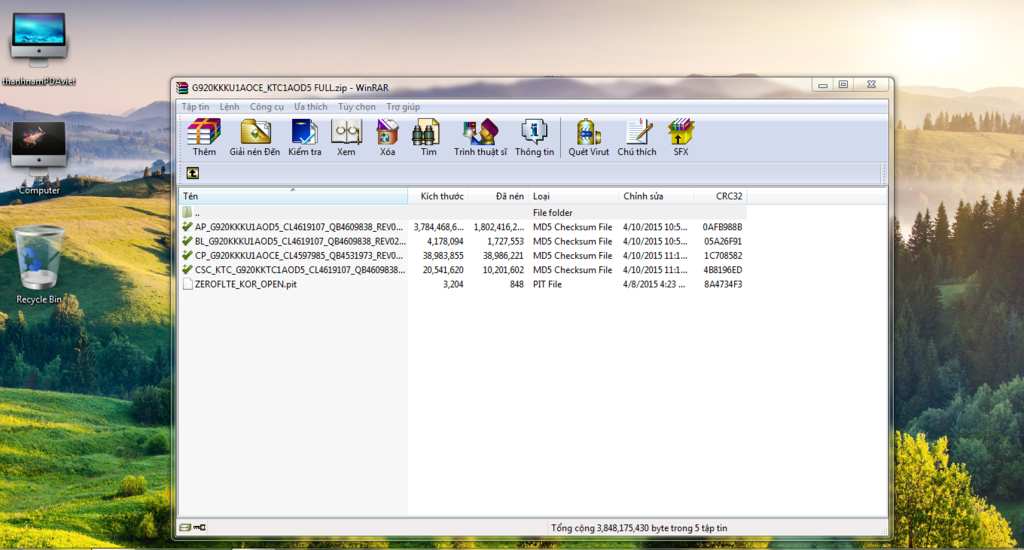Select the ZEROFLTE_KOR_OPEN.pit file
The image size is (1024, 550).
pyautogui.click(x=245, y=284)
